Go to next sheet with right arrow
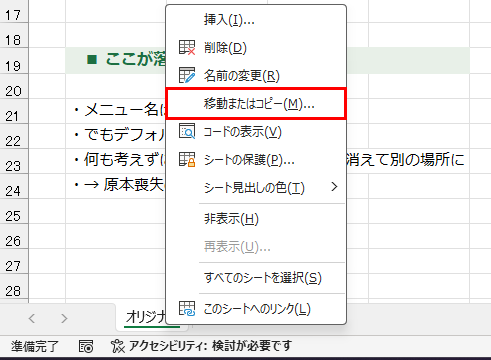Viewport: 491px width, 360px height. coord(64,318)
